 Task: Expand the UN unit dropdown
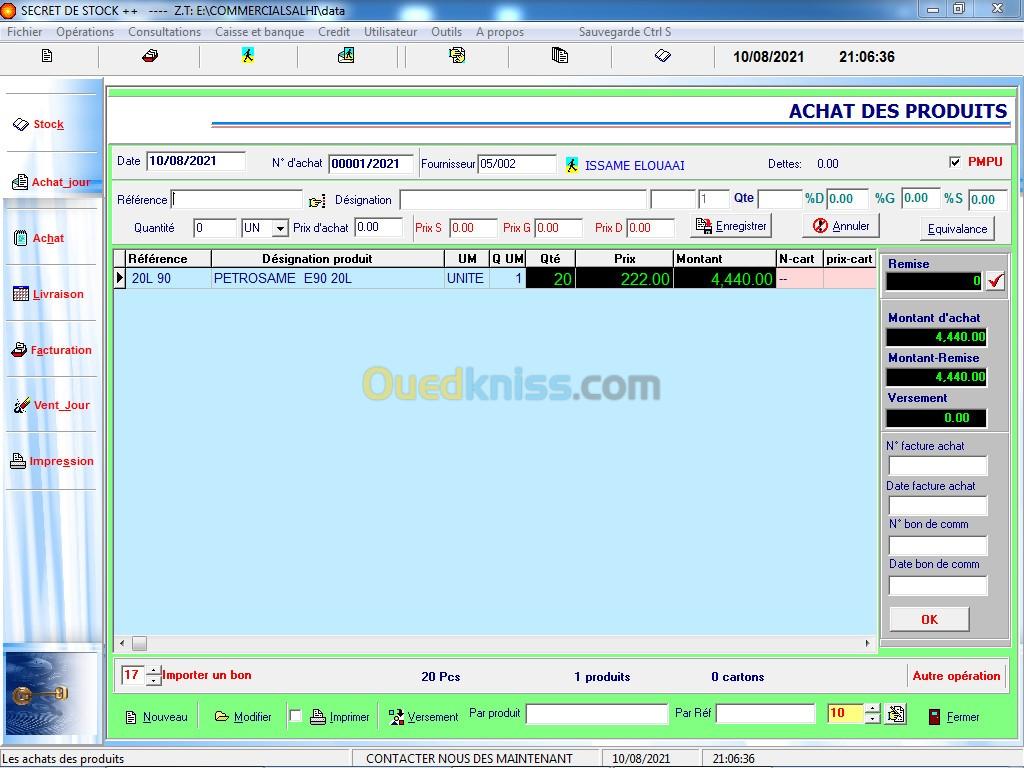coord(280,228)
